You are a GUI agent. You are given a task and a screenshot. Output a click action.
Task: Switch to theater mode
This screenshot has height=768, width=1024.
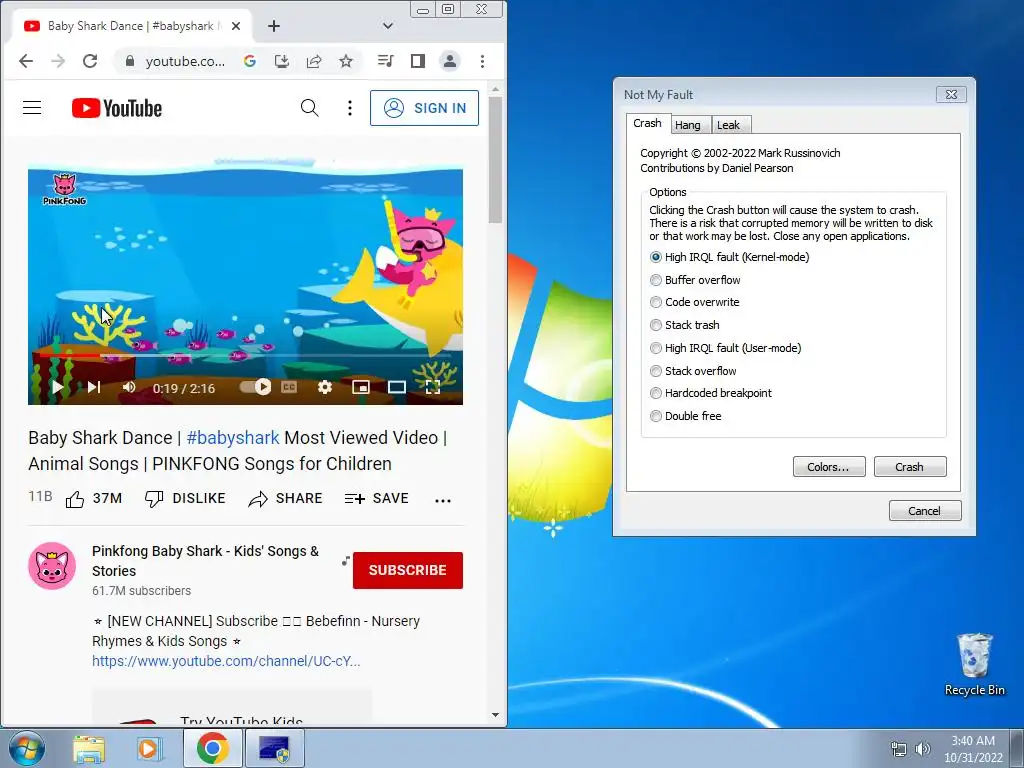396,387
